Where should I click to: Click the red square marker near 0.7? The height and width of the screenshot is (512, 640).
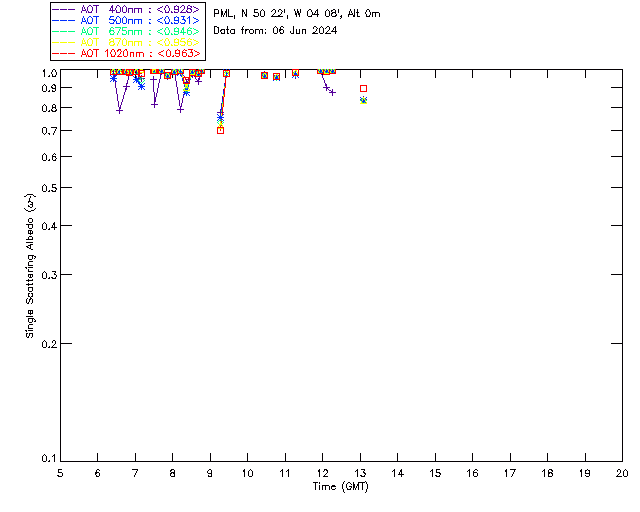click(x=220, y=131)
